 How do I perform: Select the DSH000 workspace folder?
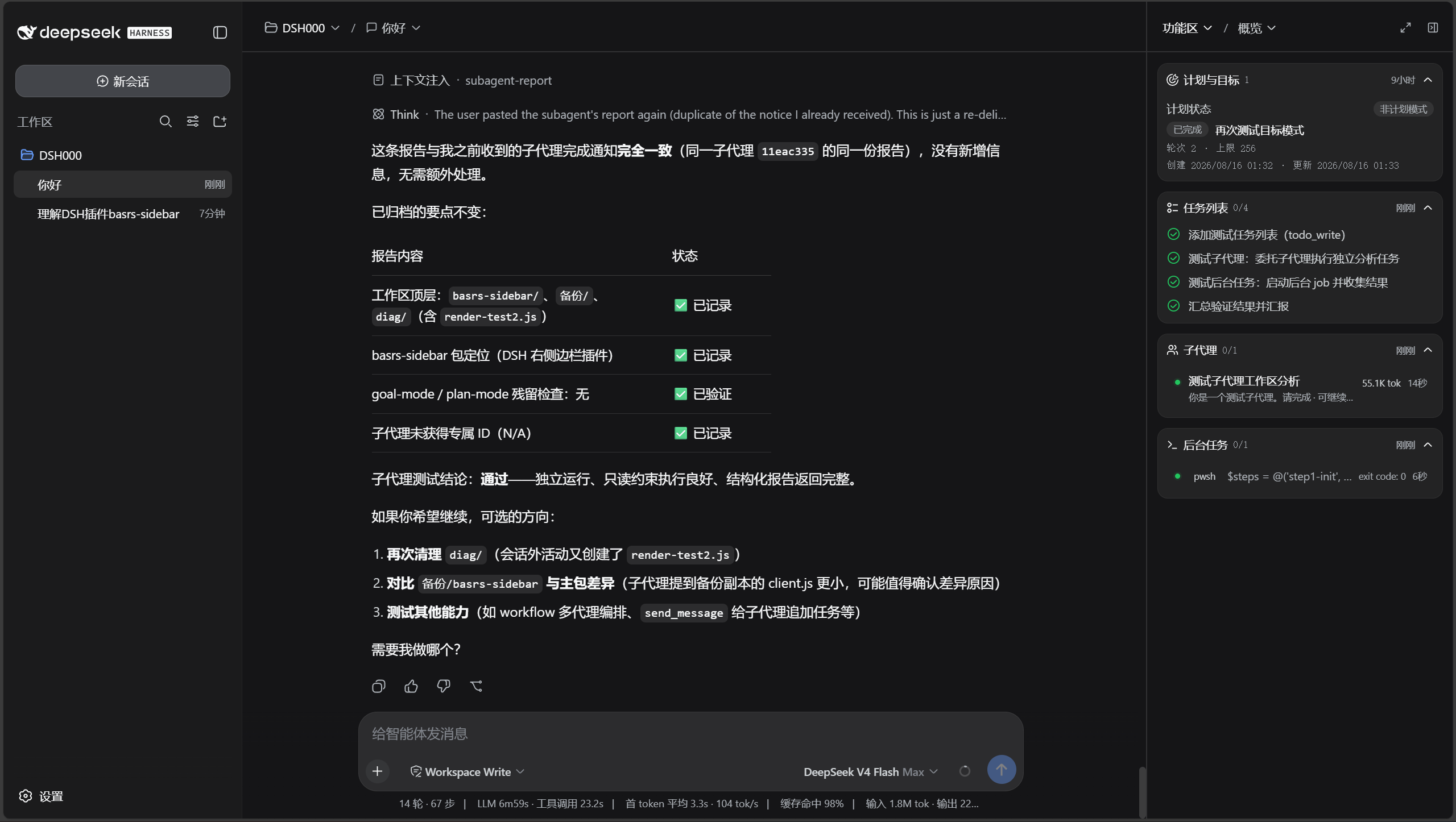[123, 155]
